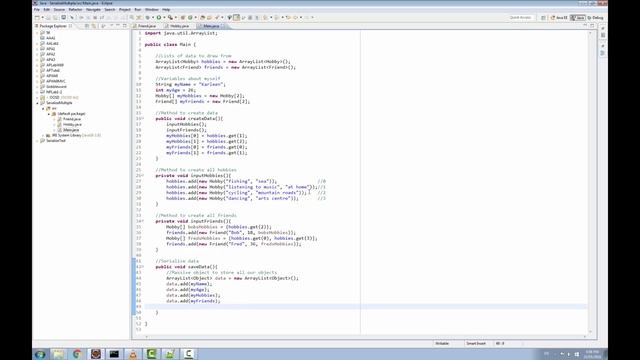The width and height of the screenshot is (640, 360).
Task: Click the Quick Access field
Action: click(x=520, y=18)
